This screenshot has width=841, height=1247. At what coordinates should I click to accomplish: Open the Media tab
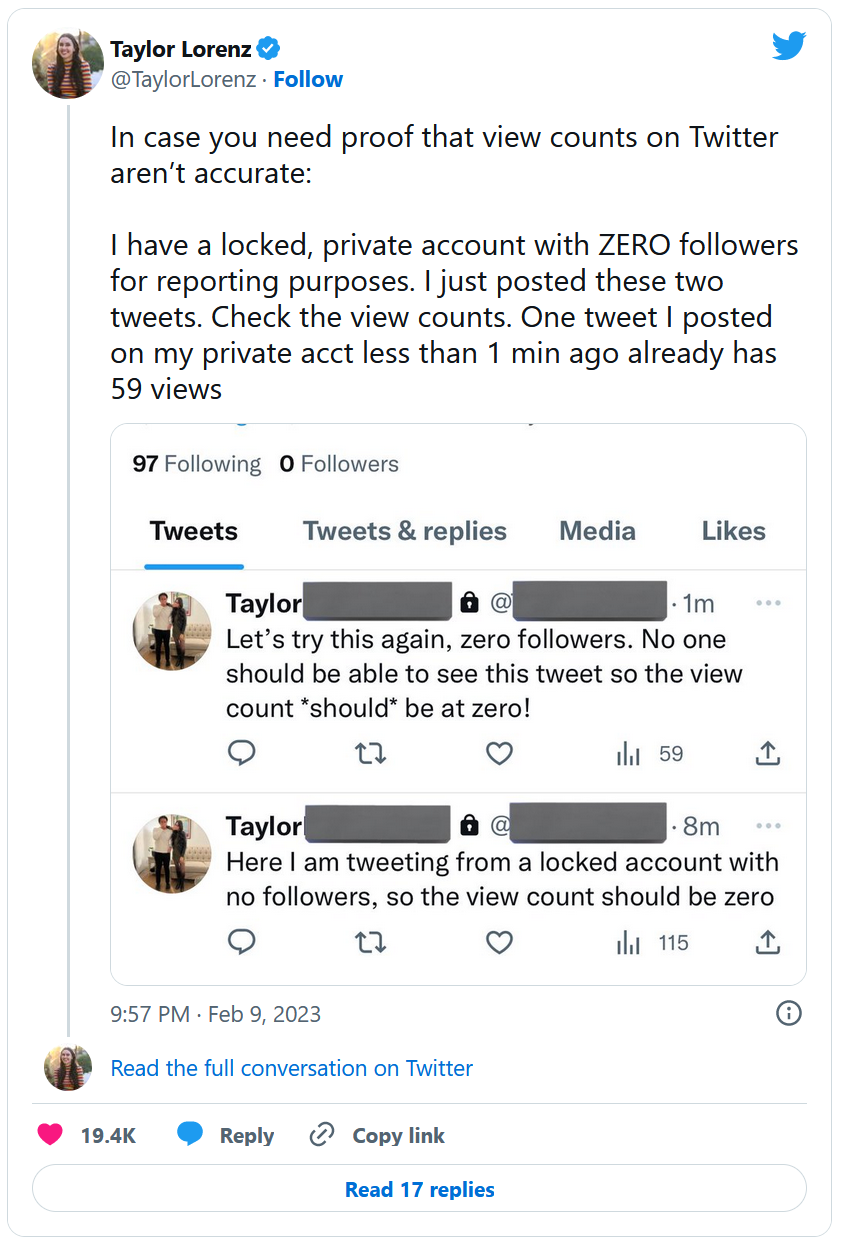pos(597,531)
